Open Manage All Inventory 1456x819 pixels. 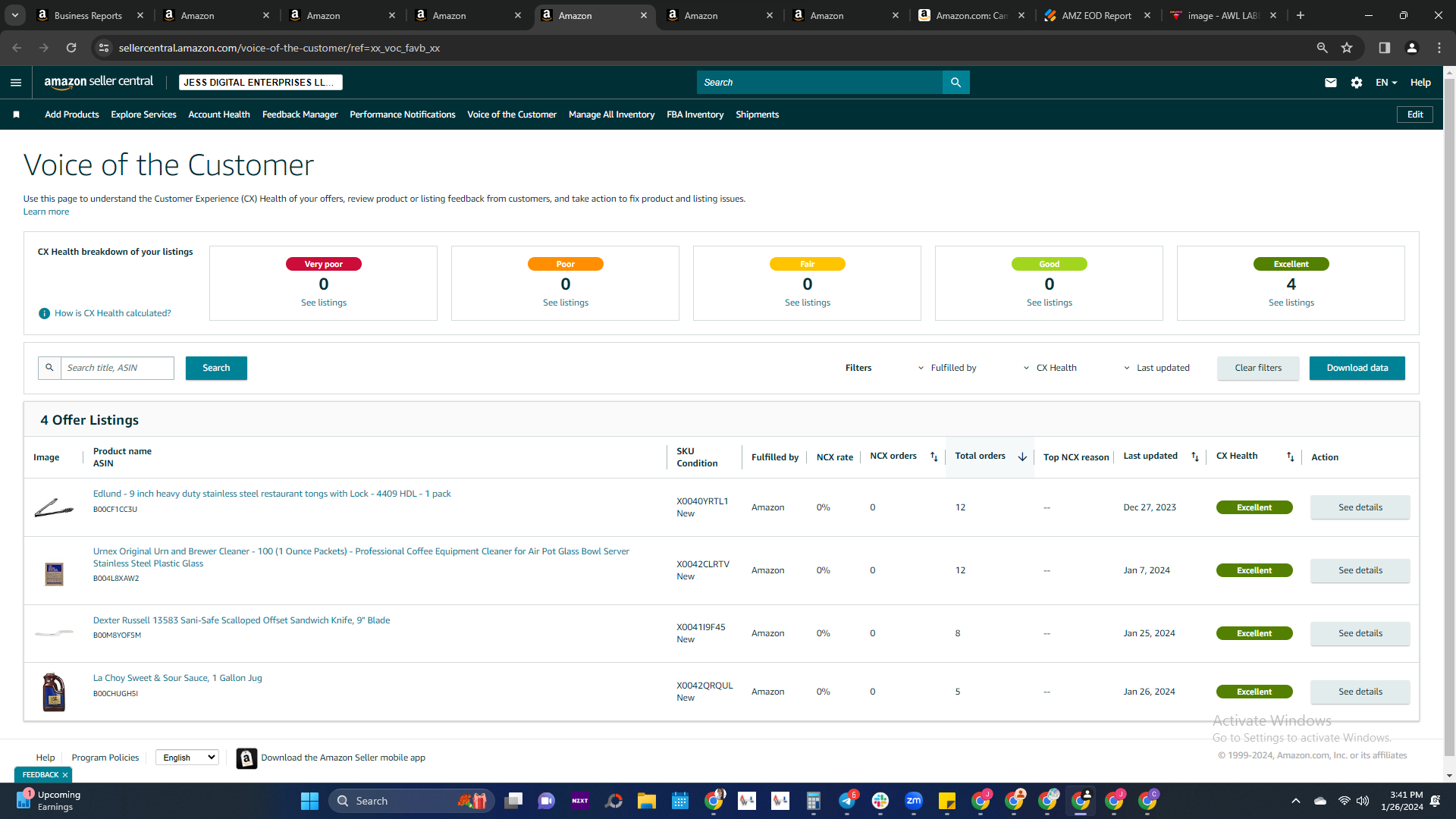(612, 115)
